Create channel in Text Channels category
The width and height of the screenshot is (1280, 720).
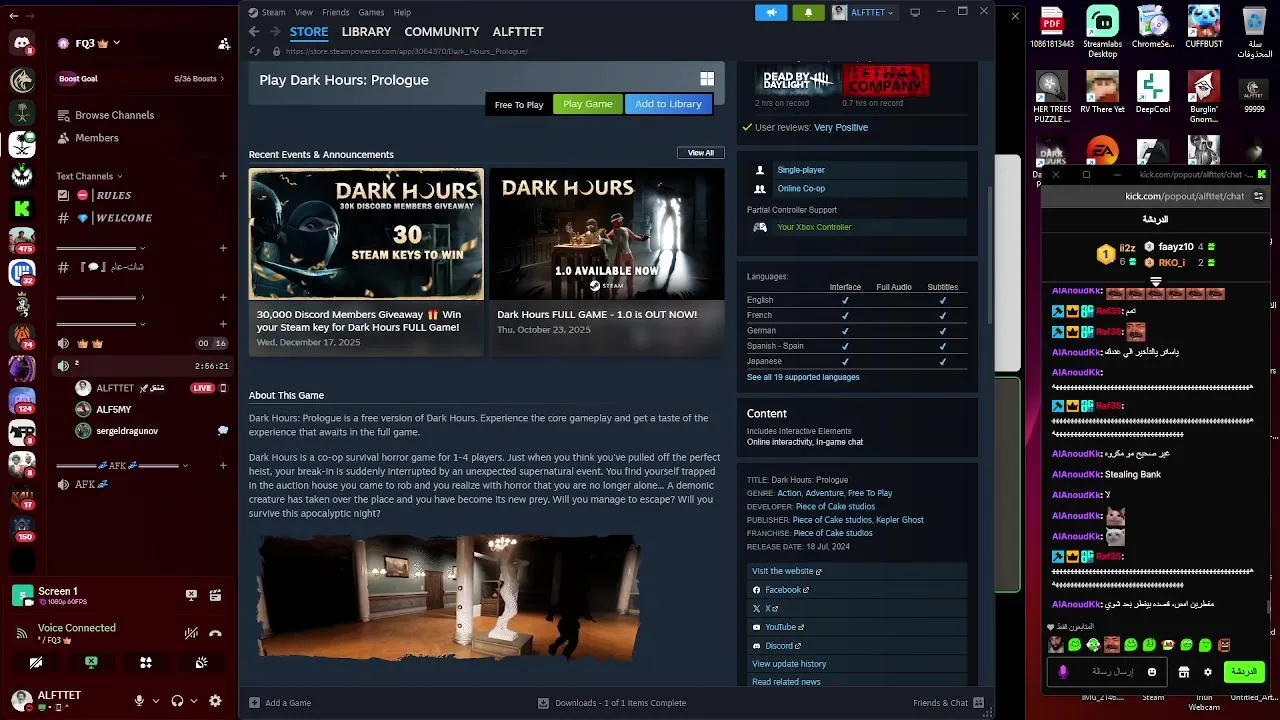(223, 176)
